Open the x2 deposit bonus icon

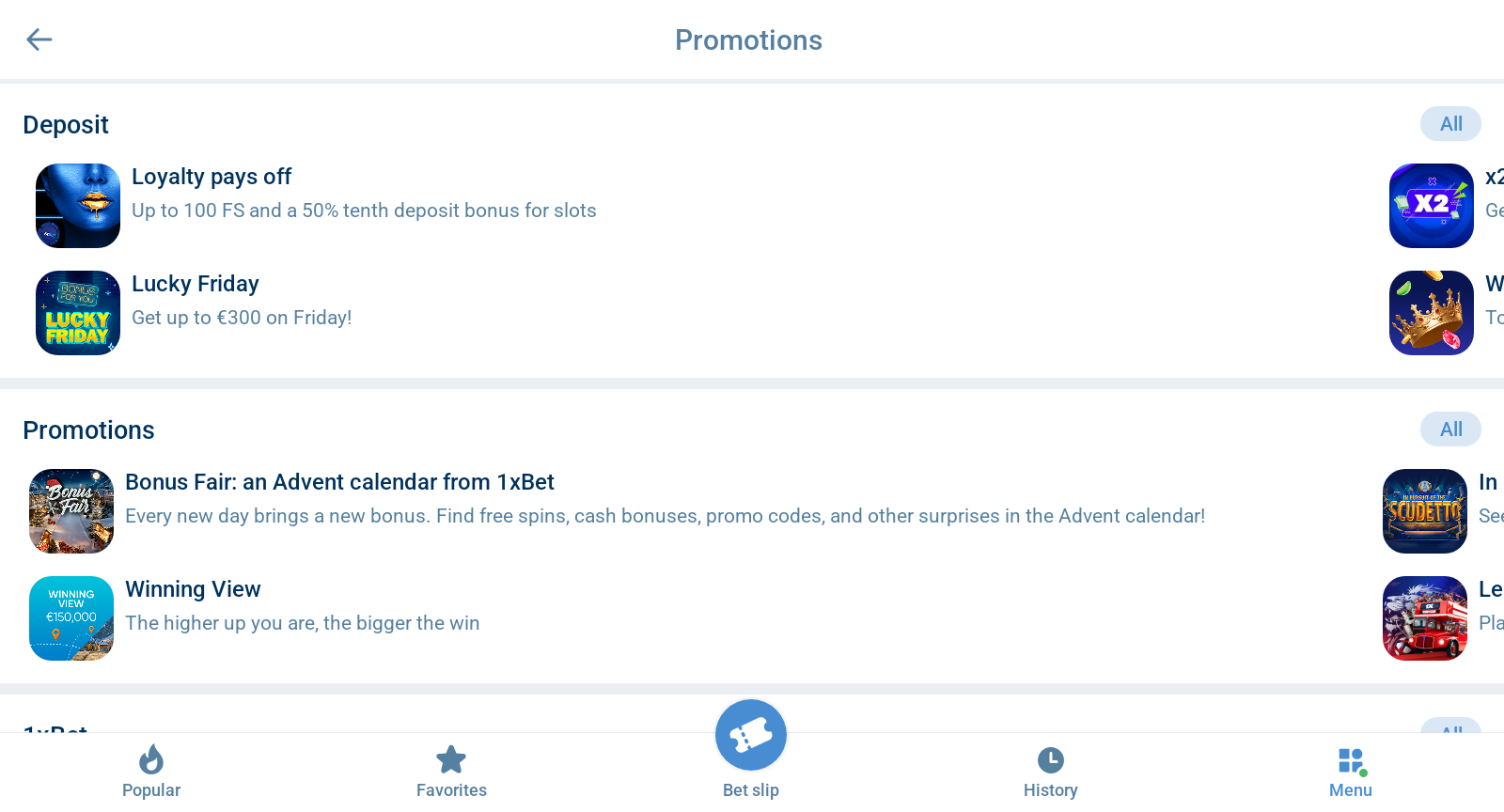(1432, 206)
